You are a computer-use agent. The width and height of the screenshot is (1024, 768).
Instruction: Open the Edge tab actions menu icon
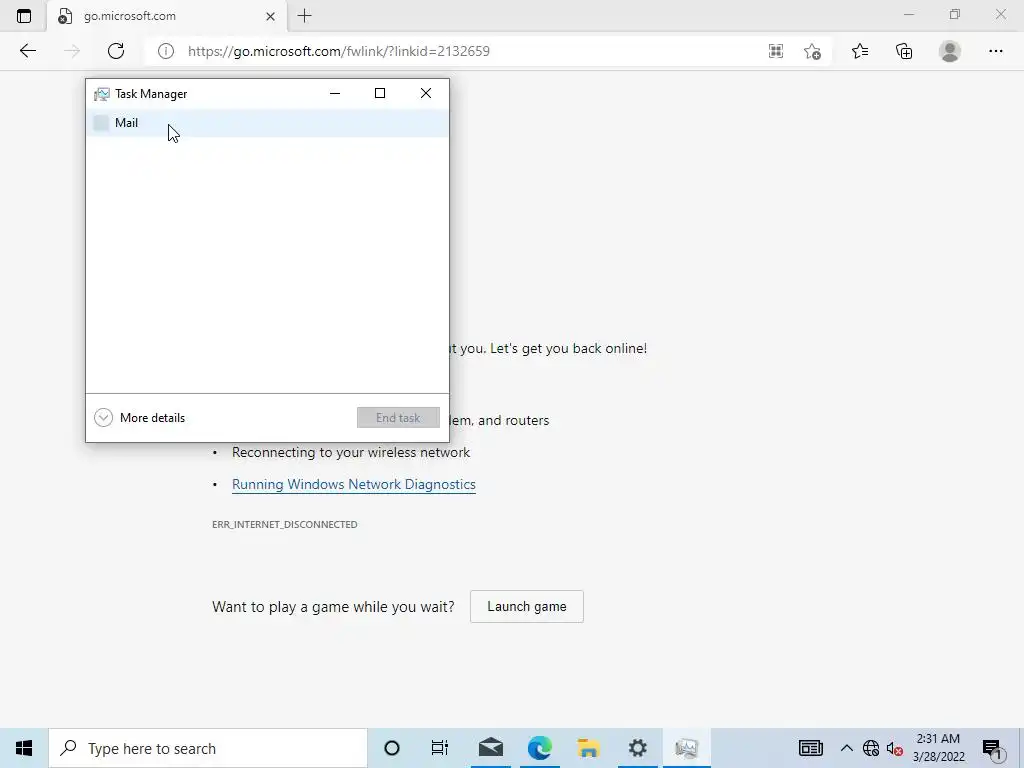coord(24,16)
